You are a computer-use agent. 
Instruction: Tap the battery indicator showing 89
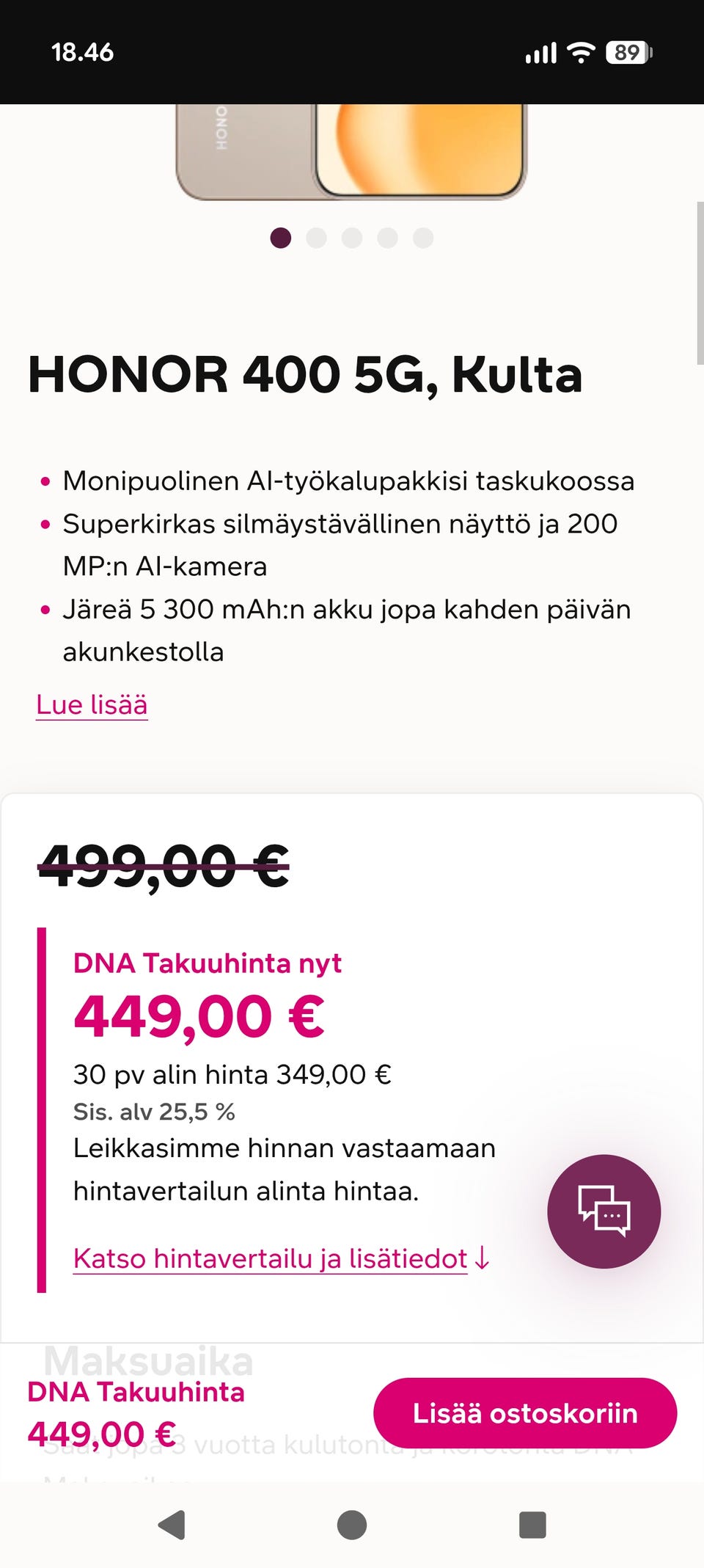pyautogui.click(x=628, y=53)
